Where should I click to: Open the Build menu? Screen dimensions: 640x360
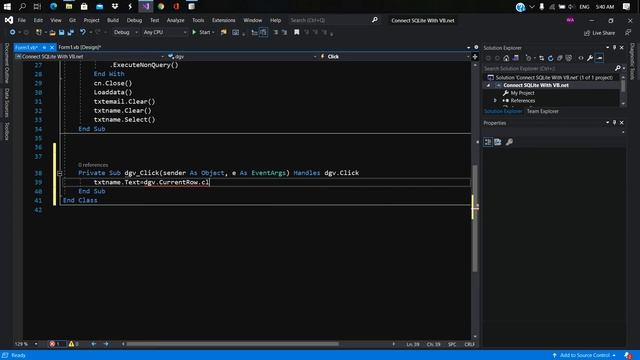point(113,20)
